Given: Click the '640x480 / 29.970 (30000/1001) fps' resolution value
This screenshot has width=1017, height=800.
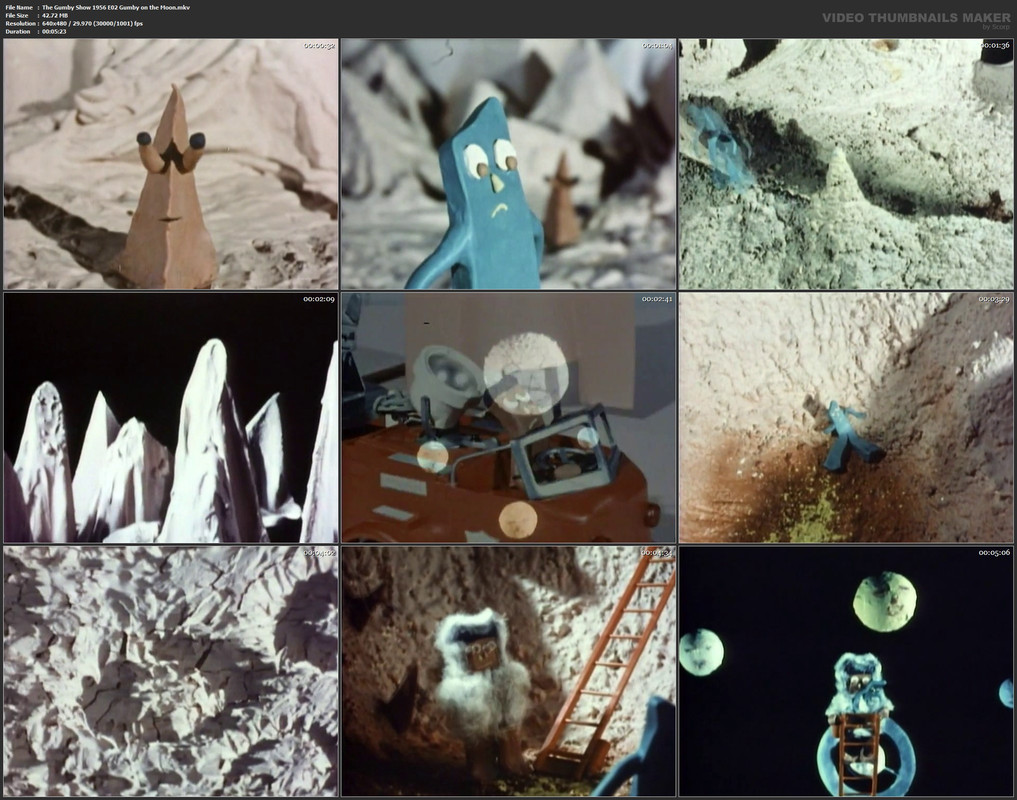Looking at the screenshot, I should point(93,23).
